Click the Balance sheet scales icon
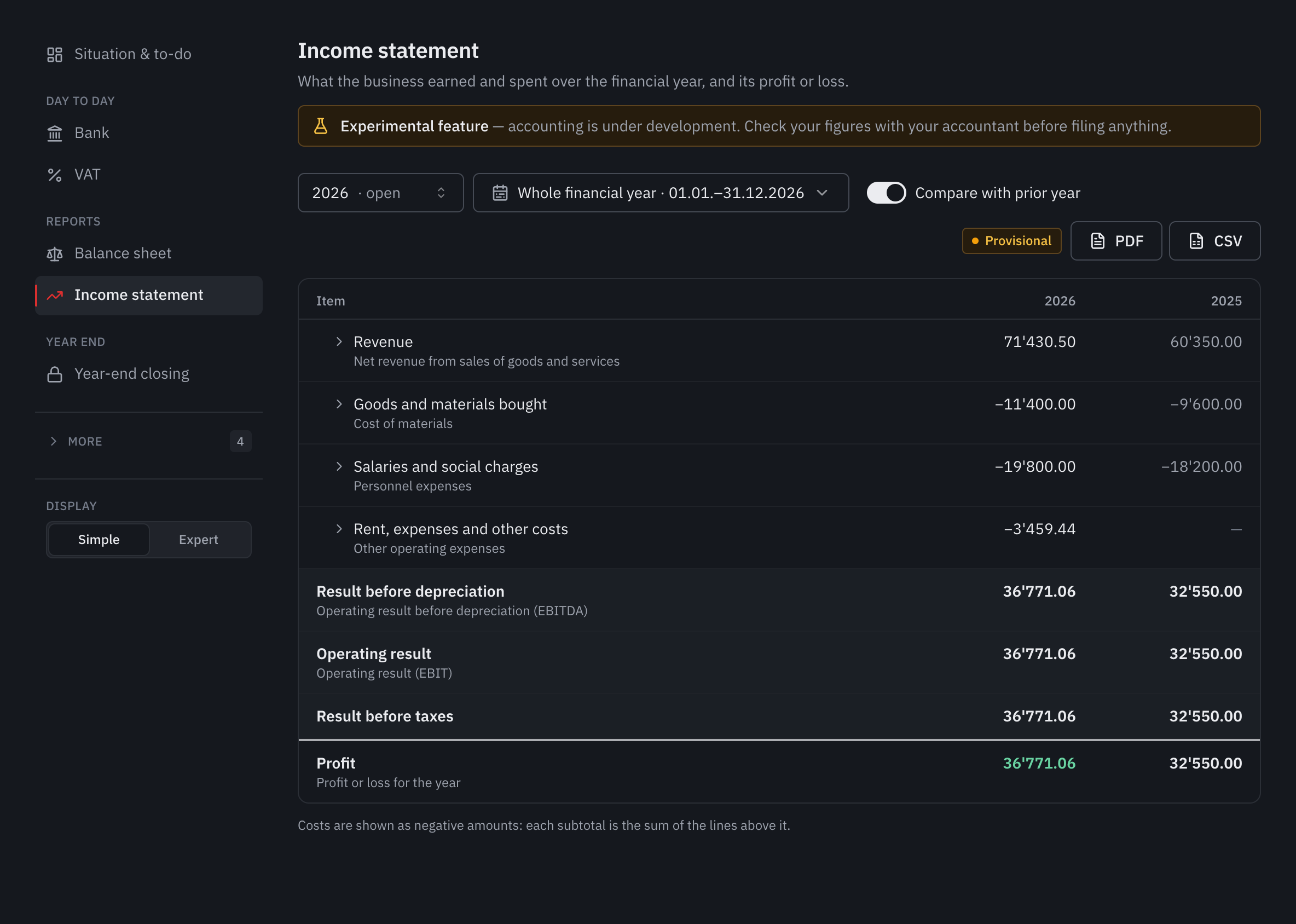This screenshot has height=924, width=1296. click(55, 254)
